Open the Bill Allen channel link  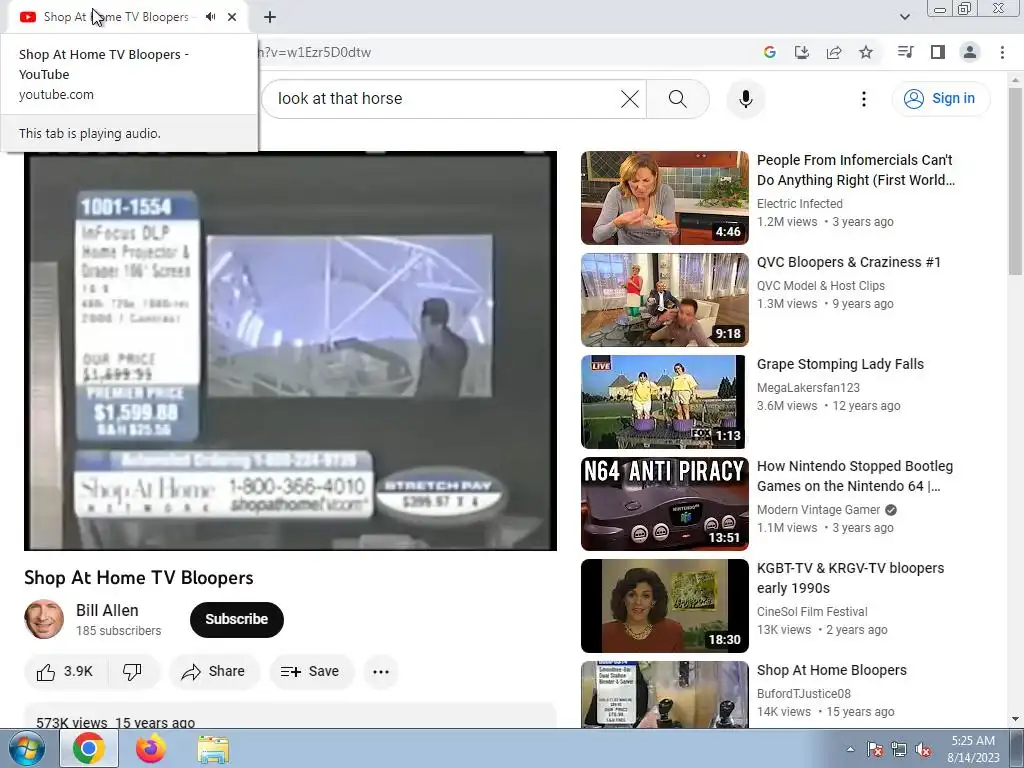click(107, 610)
